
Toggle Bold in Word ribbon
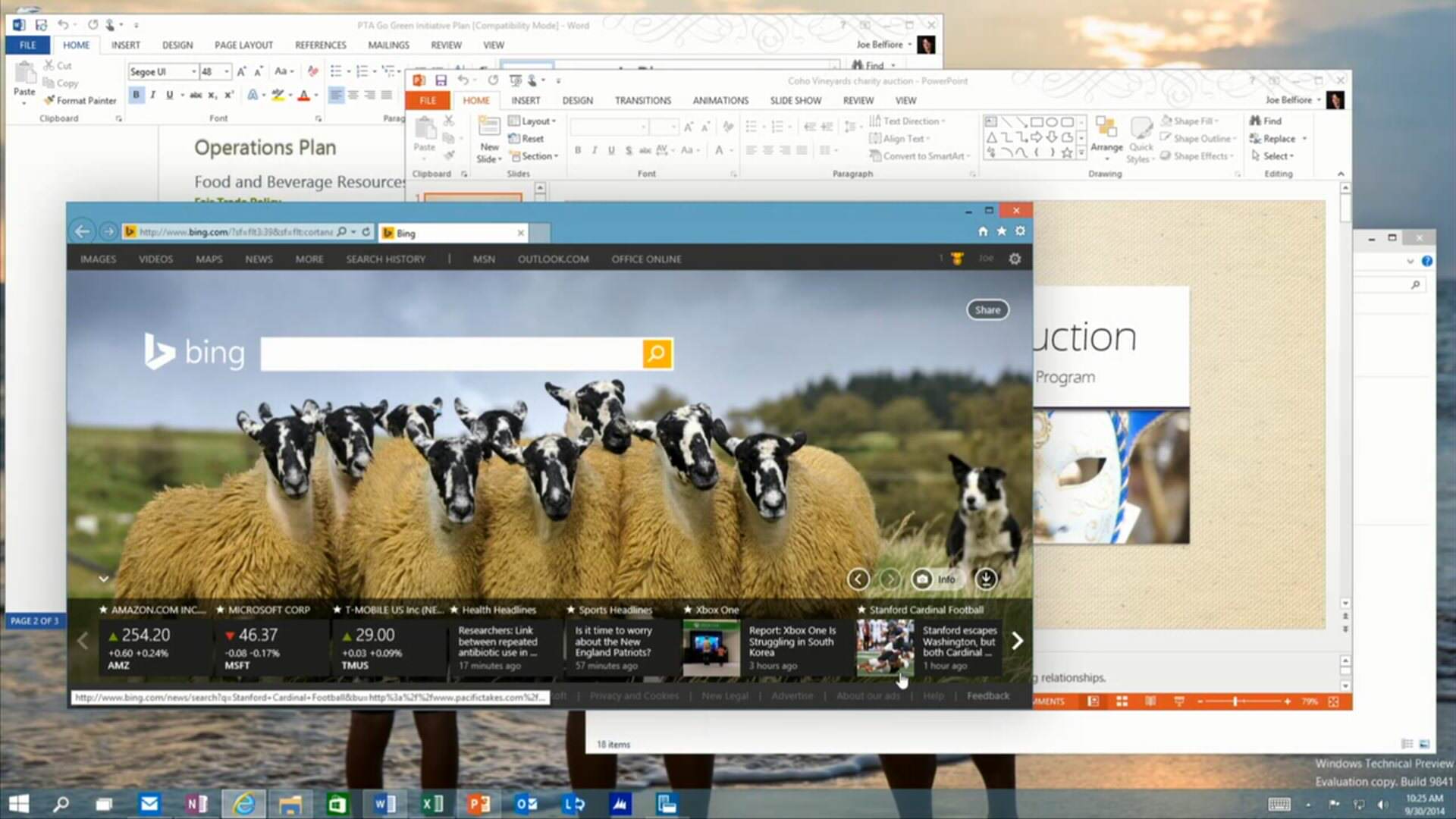click(136, 95)
